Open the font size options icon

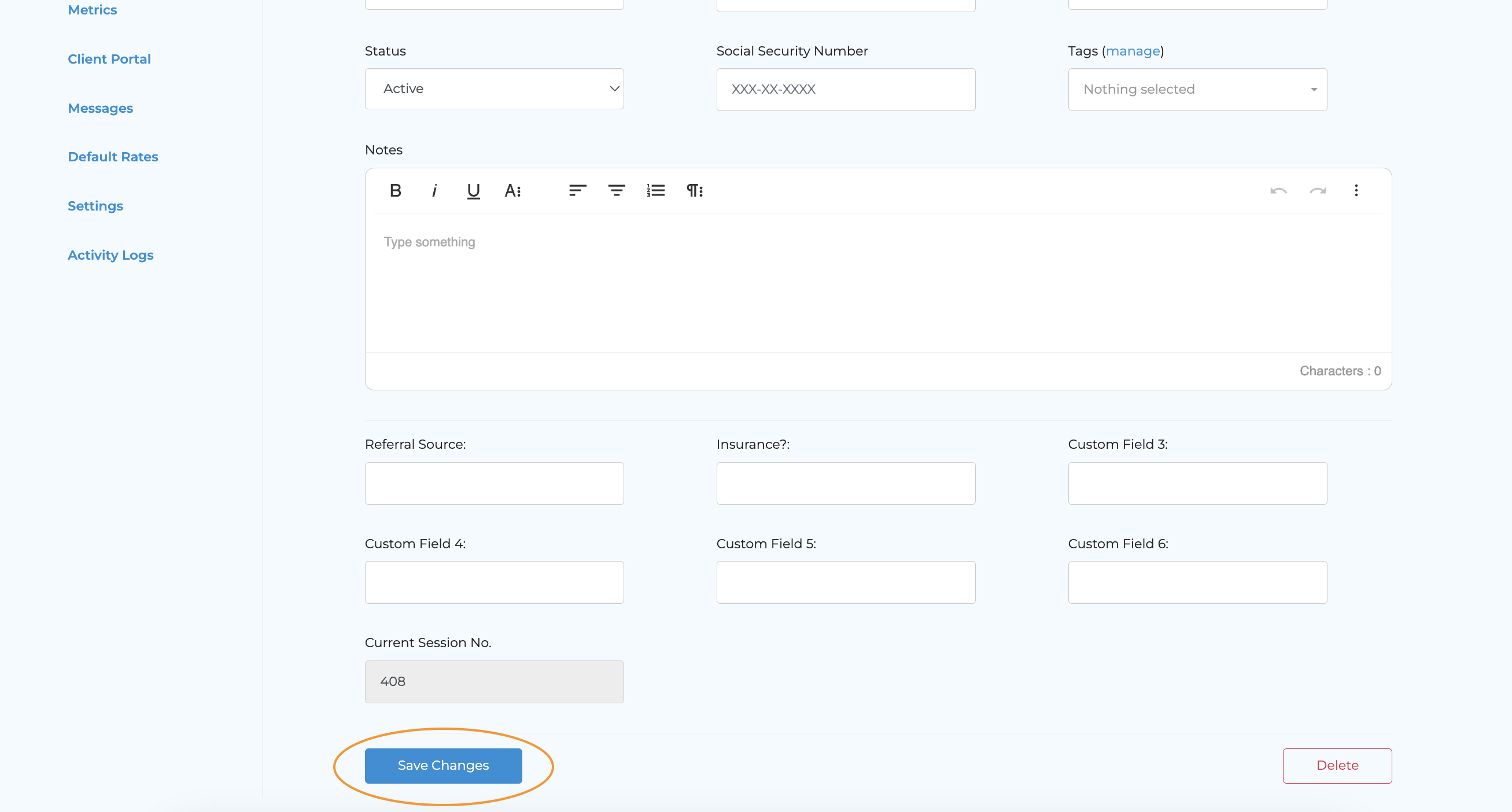pyautogui.click(x=512, y=190)
